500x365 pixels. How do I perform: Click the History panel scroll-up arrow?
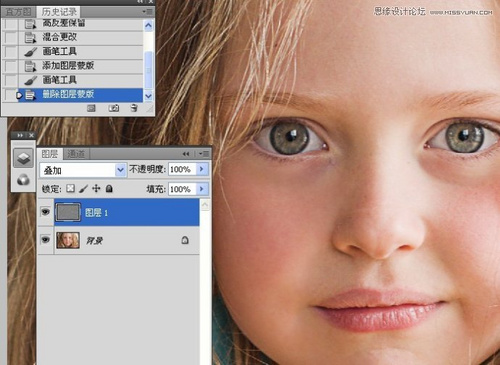point(148,25)
